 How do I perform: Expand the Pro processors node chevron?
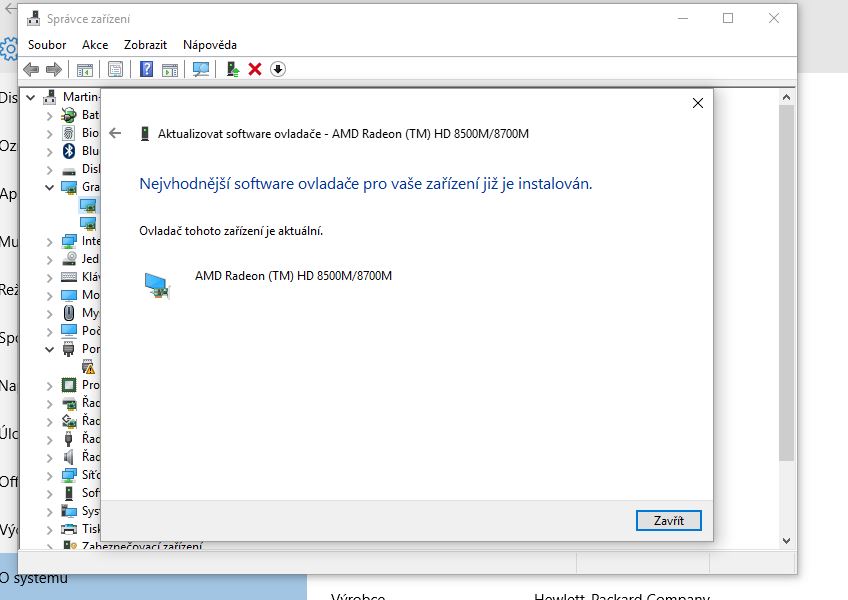49,385
